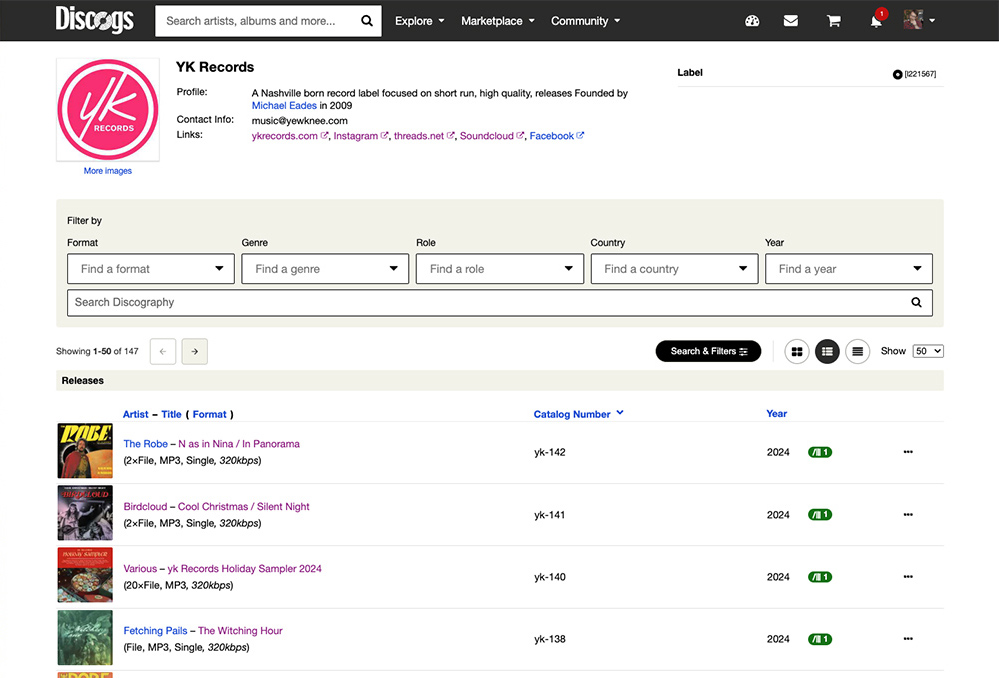This screenshot has height=678, width=999.
Task: Open the messages envelope icon
Action: coord(791,21)
